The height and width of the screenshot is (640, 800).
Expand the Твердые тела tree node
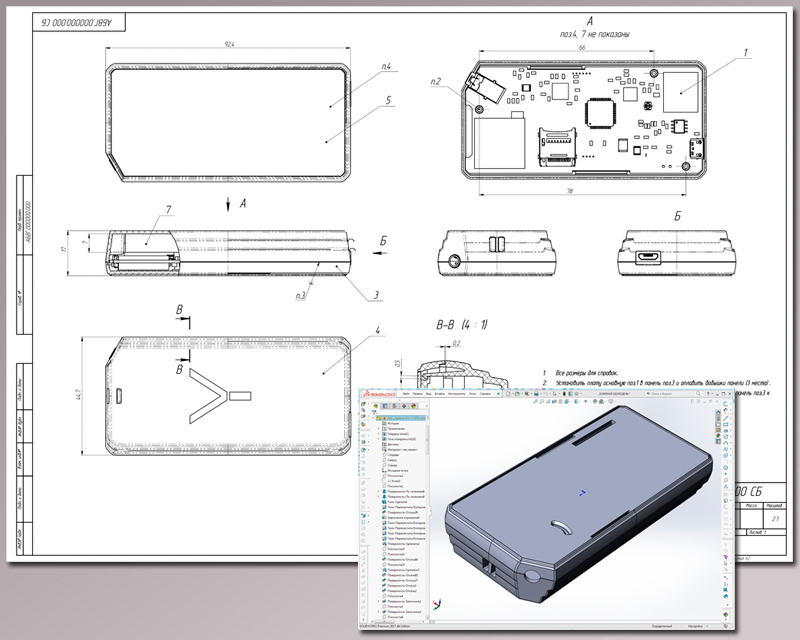coord(379,434)
